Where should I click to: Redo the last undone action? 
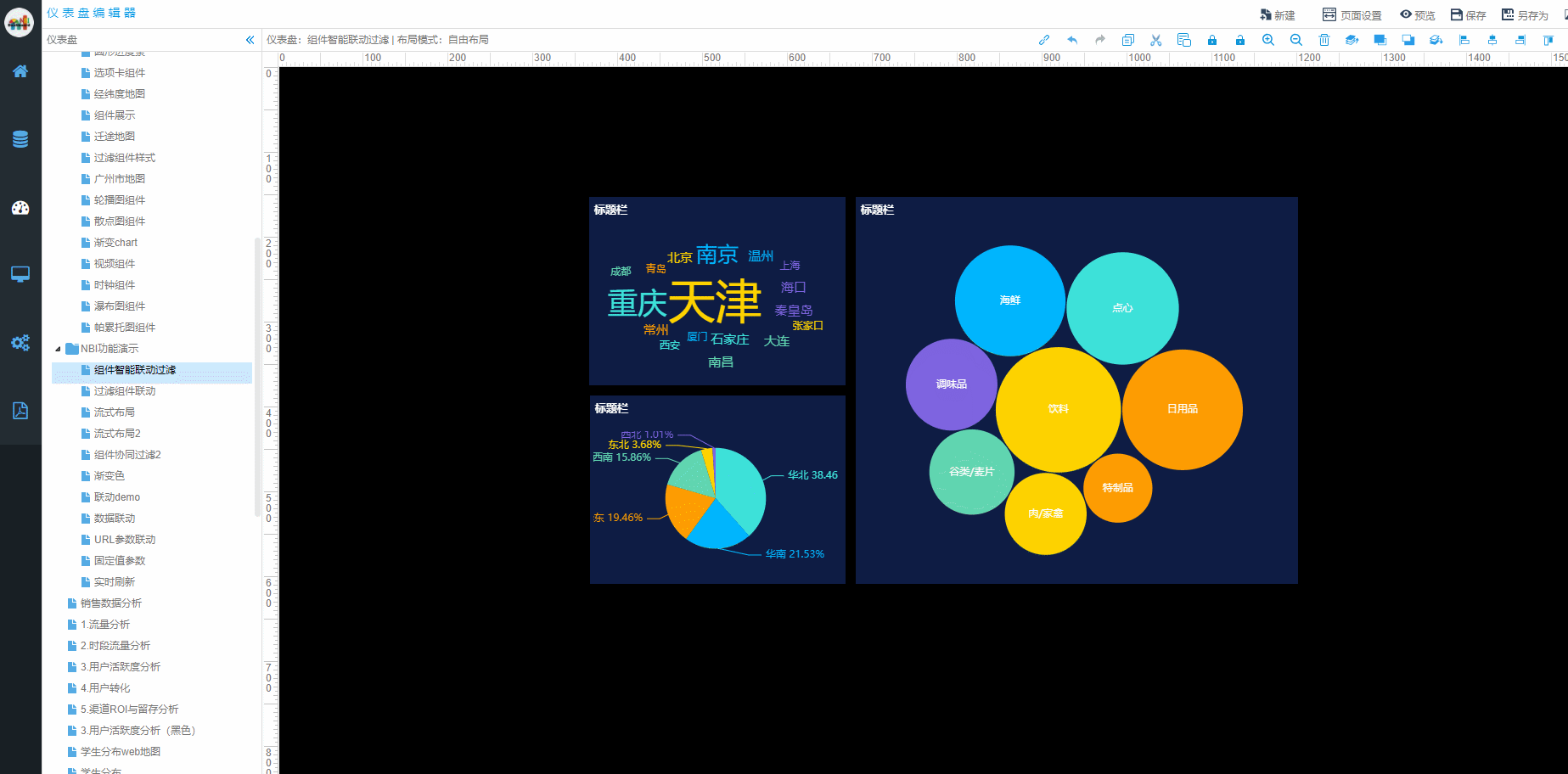(x=1100, y=40)
